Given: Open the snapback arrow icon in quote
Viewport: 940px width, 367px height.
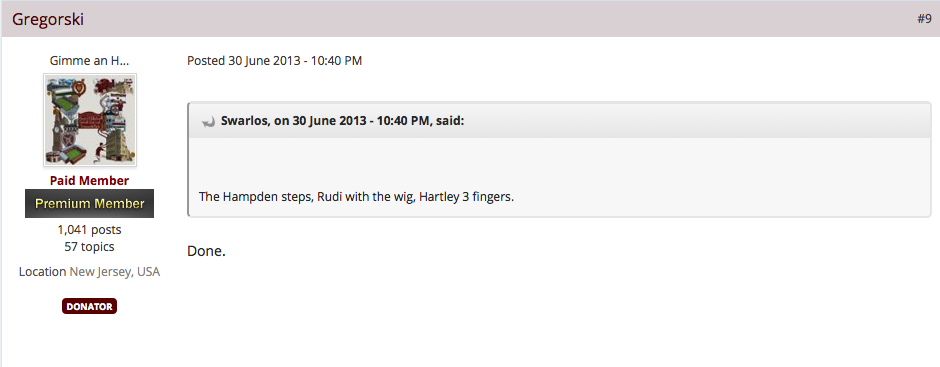Looking at the screenshot, I should 208,122.
